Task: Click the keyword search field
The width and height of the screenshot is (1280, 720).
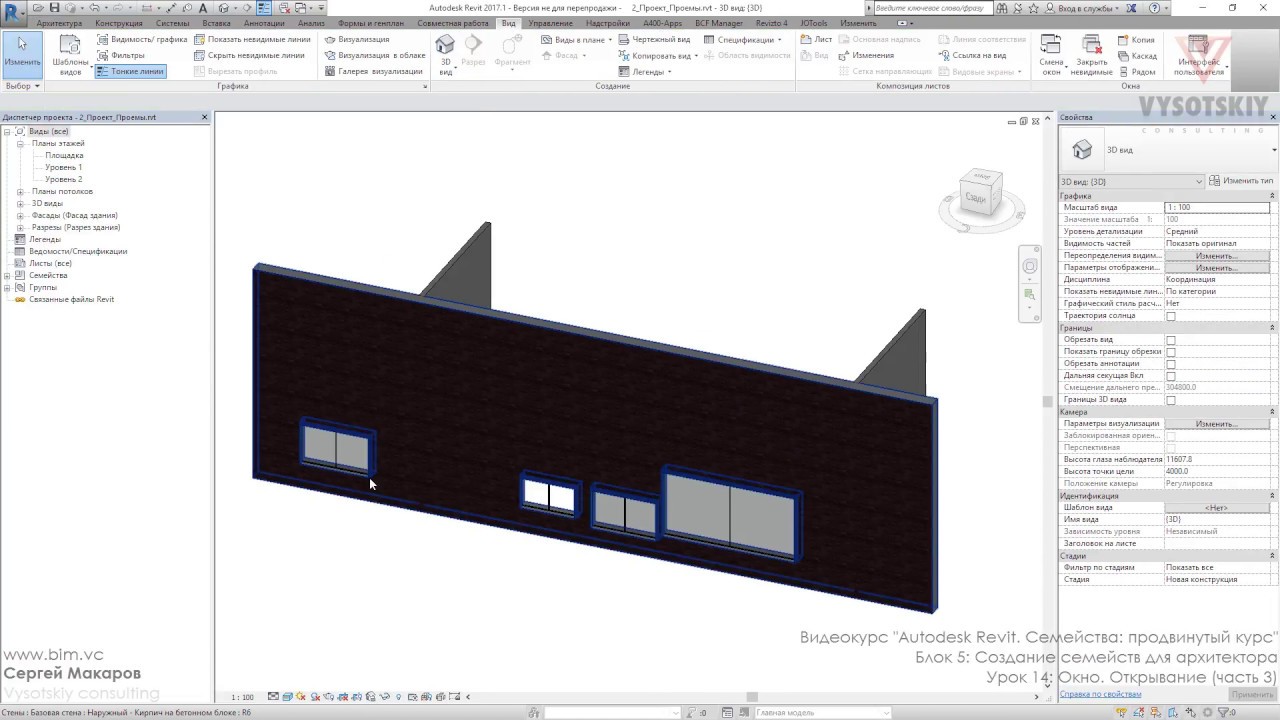Action: click(935, 8)
